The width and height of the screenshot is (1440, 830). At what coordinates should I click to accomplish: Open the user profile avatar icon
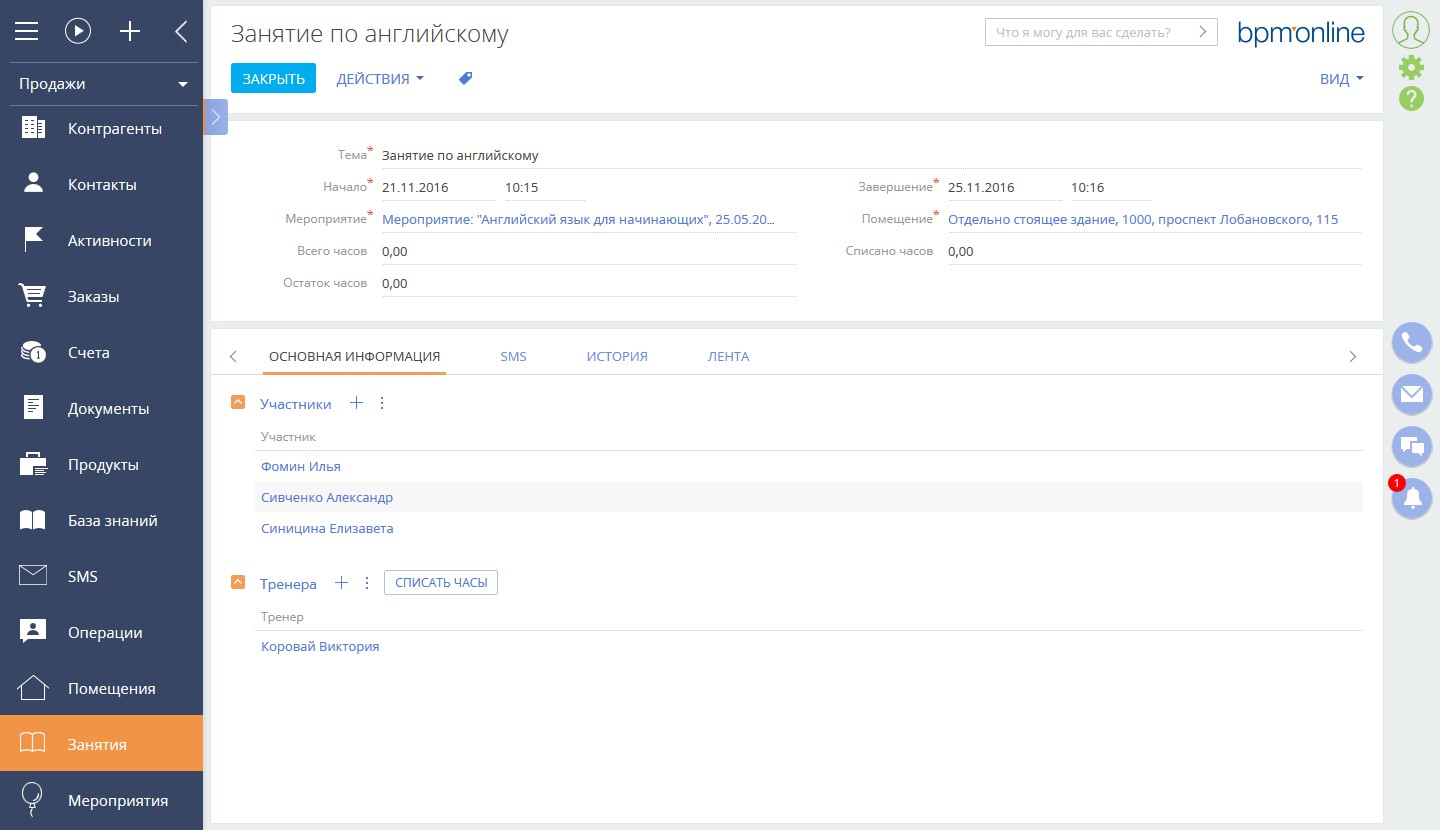coord(1411,28)
